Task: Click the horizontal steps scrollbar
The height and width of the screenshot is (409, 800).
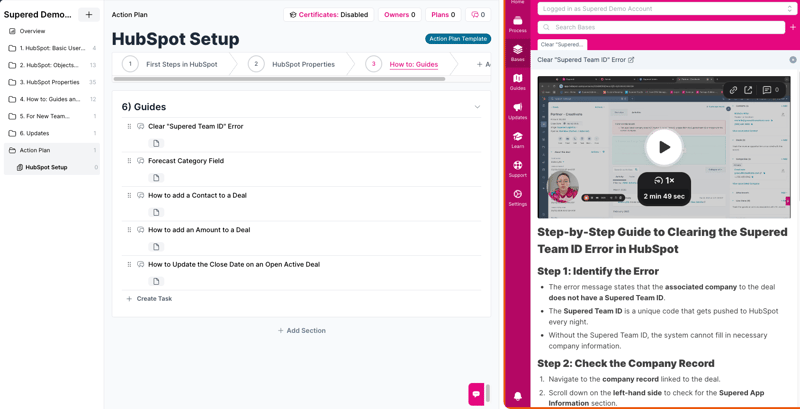Action: tap(279, 79)
